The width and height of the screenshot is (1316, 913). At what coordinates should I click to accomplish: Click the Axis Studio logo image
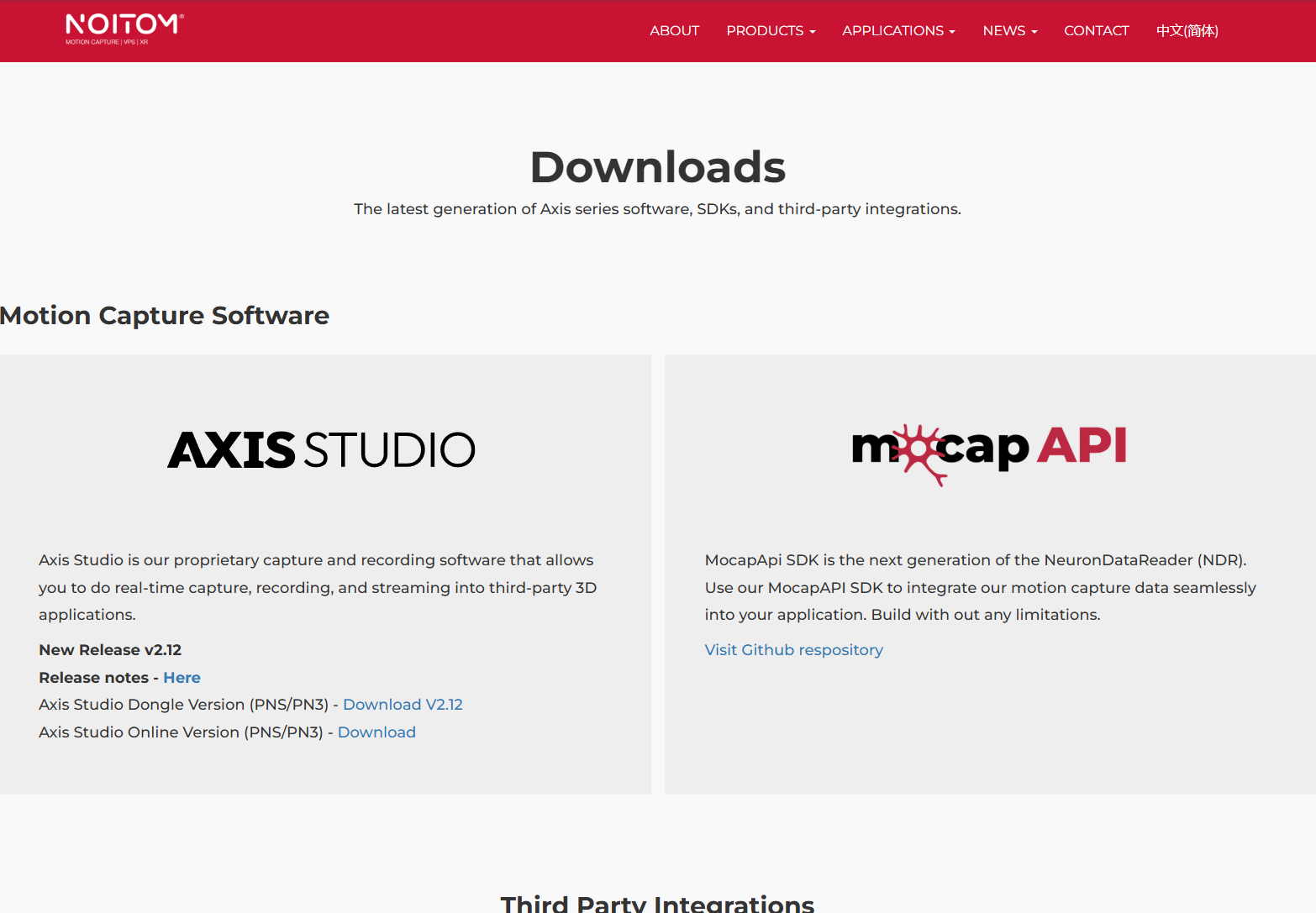click(321, 449)
